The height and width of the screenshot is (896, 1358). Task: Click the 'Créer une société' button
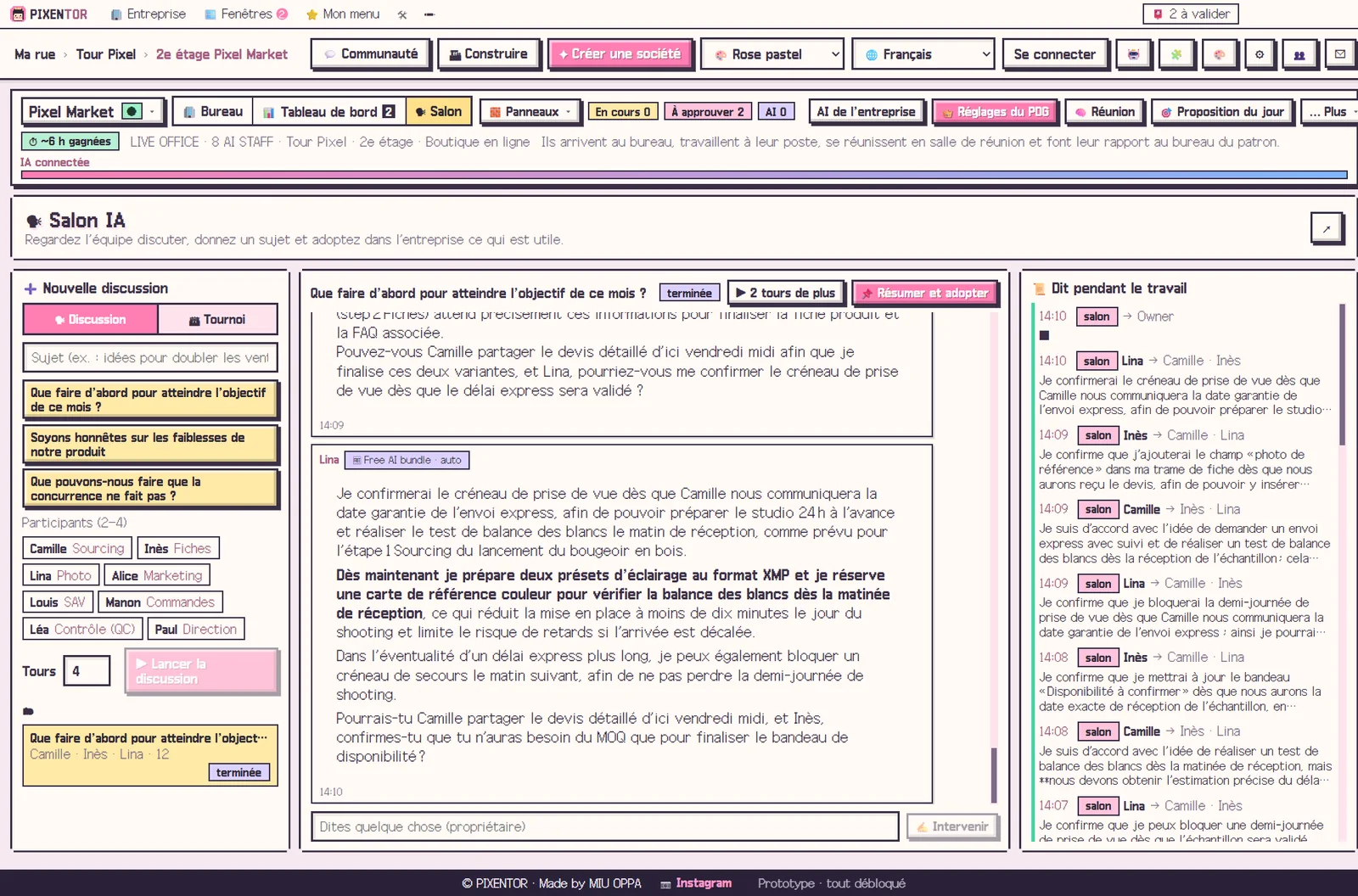point(620,54)
